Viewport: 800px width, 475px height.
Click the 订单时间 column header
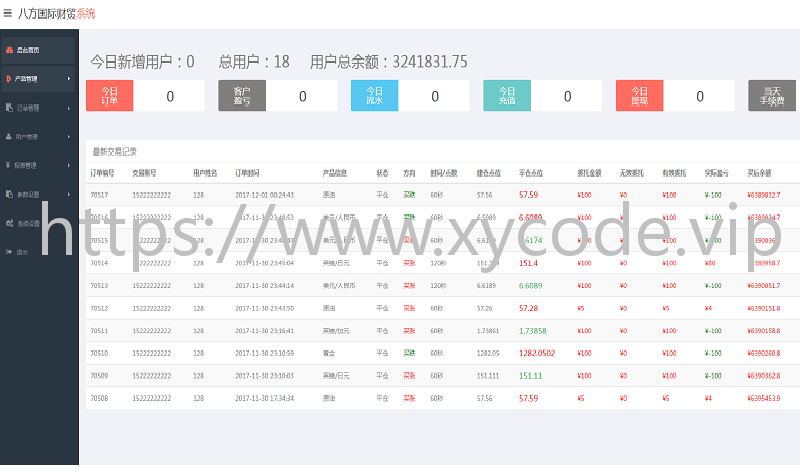(x=247, y=173)
